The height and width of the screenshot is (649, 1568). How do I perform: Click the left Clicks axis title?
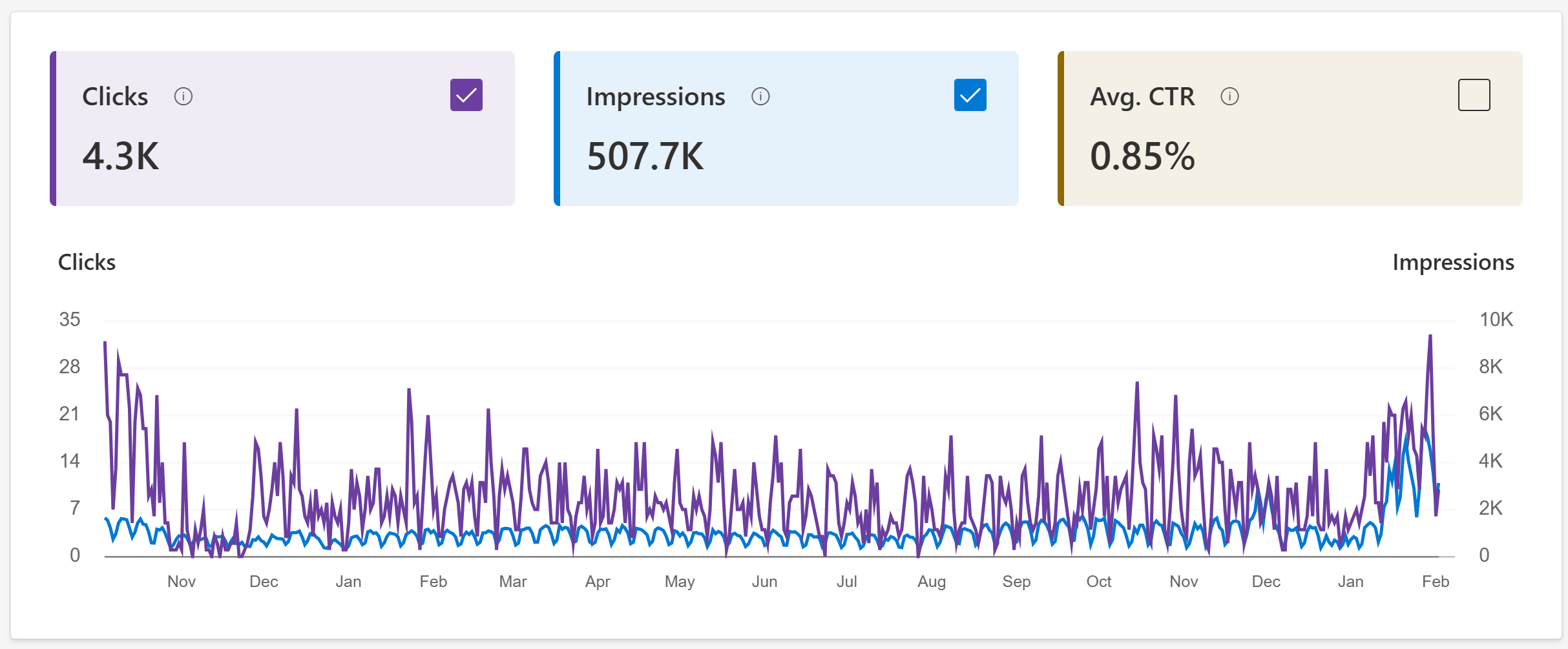coord(87,262)
